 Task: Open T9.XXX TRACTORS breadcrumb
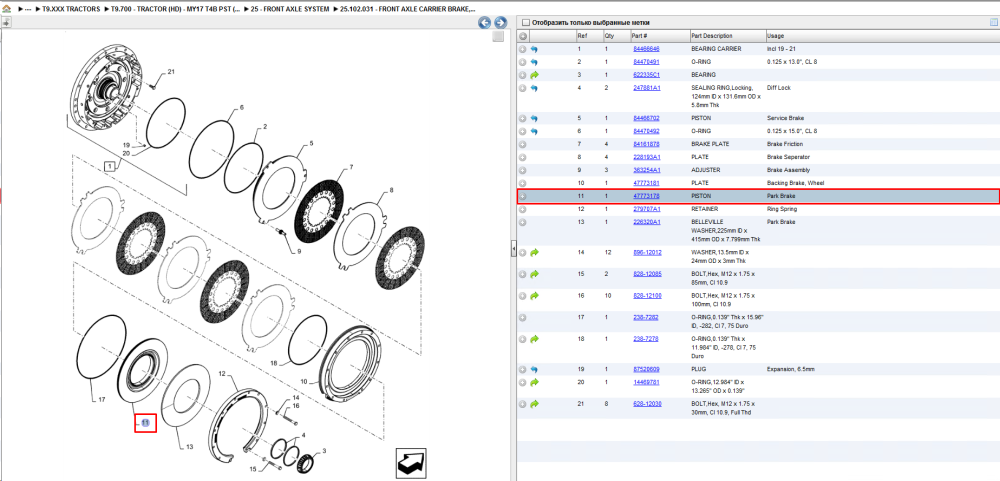[71, 10]
